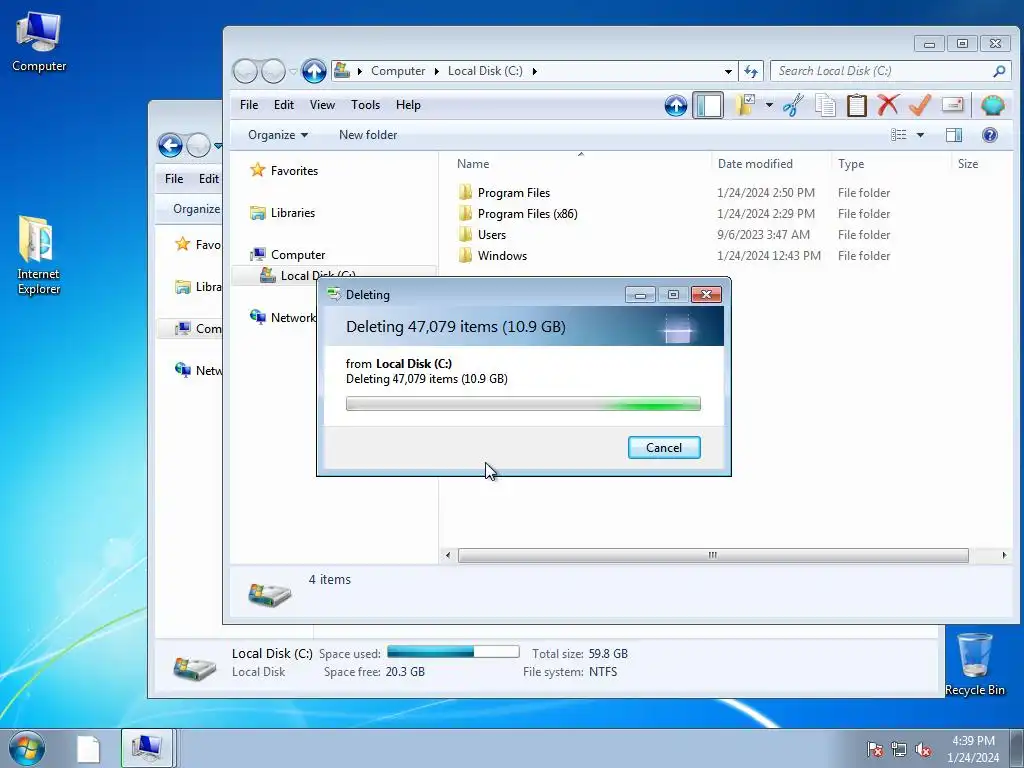The image size is (1024, 768).
Task: Click the Cut scissors icon
Action: point(793,105)
